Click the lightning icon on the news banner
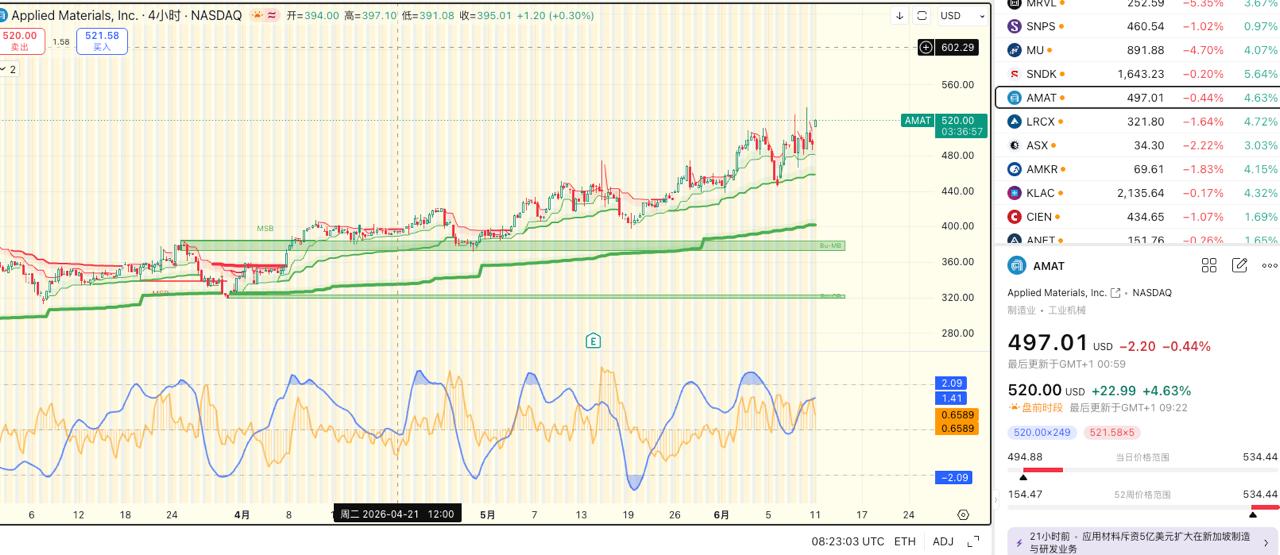Screen dimensions: 1280x555 click(1018, 543)
